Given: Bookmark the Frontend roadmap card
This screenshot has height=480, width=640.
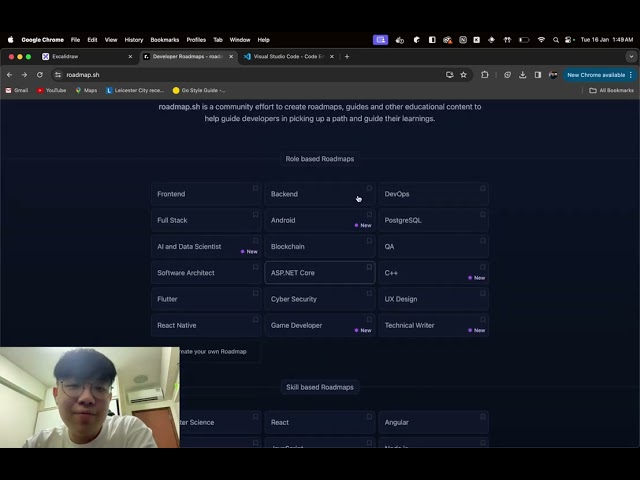Looking at the screenshot, I should 255,188.
